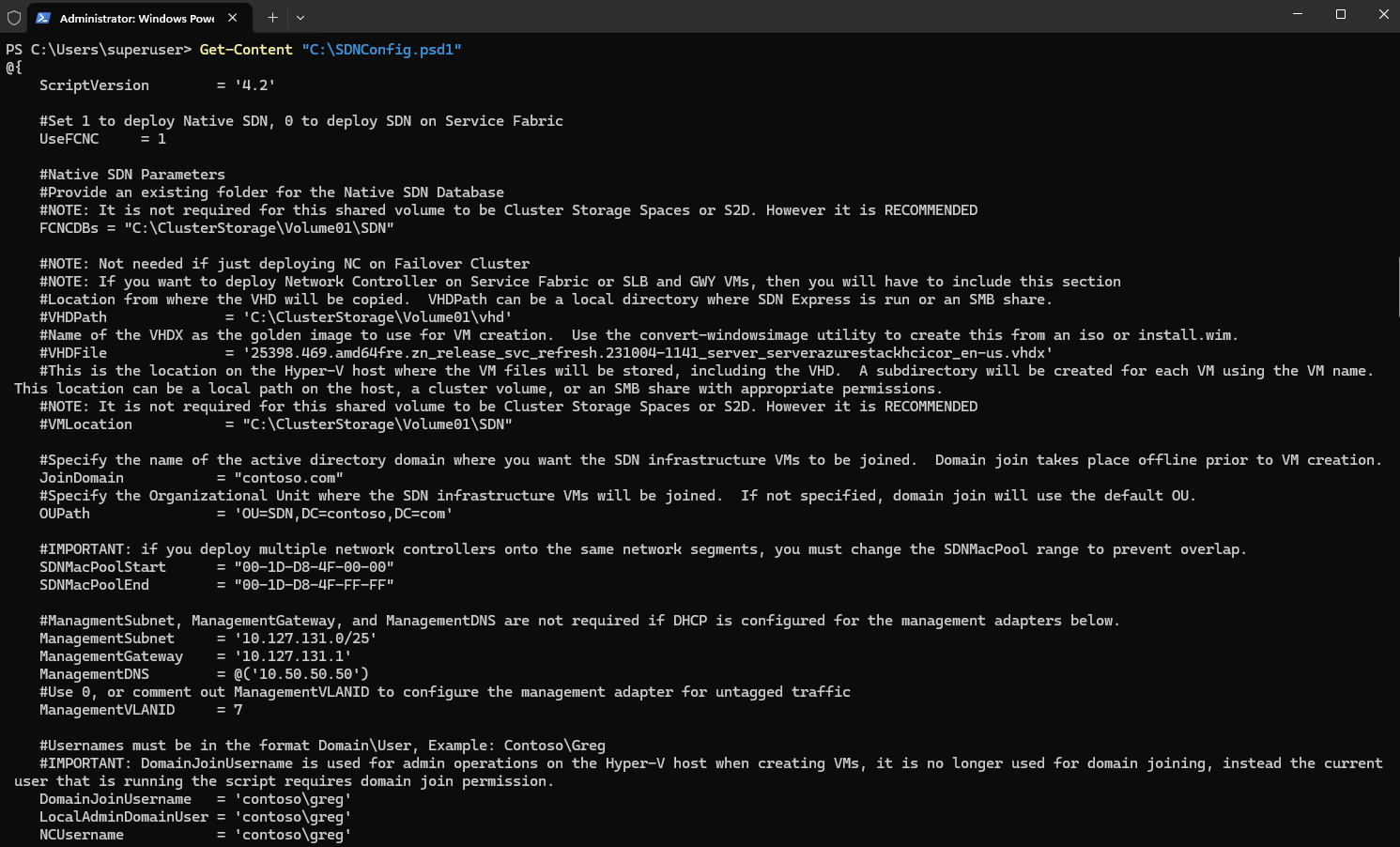This screenshot has height=847, width=1400.
Task: Click the vertical scrollbar thumb on the right edge
Action: point(1397,285)
